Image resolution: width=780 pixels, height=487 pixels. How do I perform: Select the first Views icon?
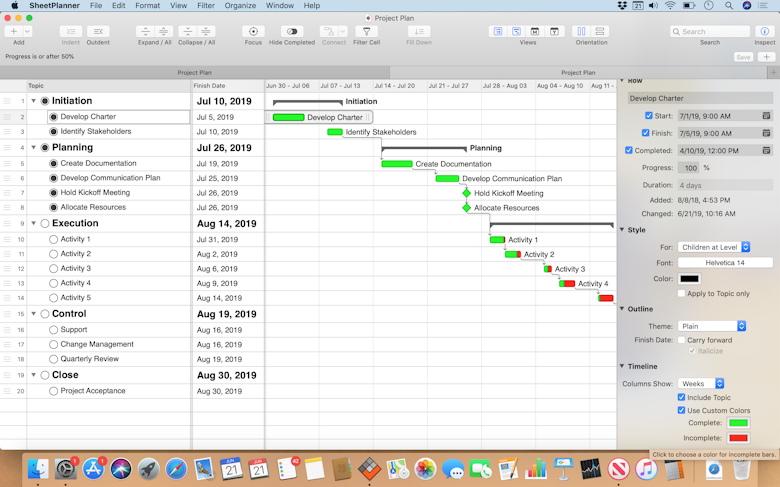pos(498,31)
